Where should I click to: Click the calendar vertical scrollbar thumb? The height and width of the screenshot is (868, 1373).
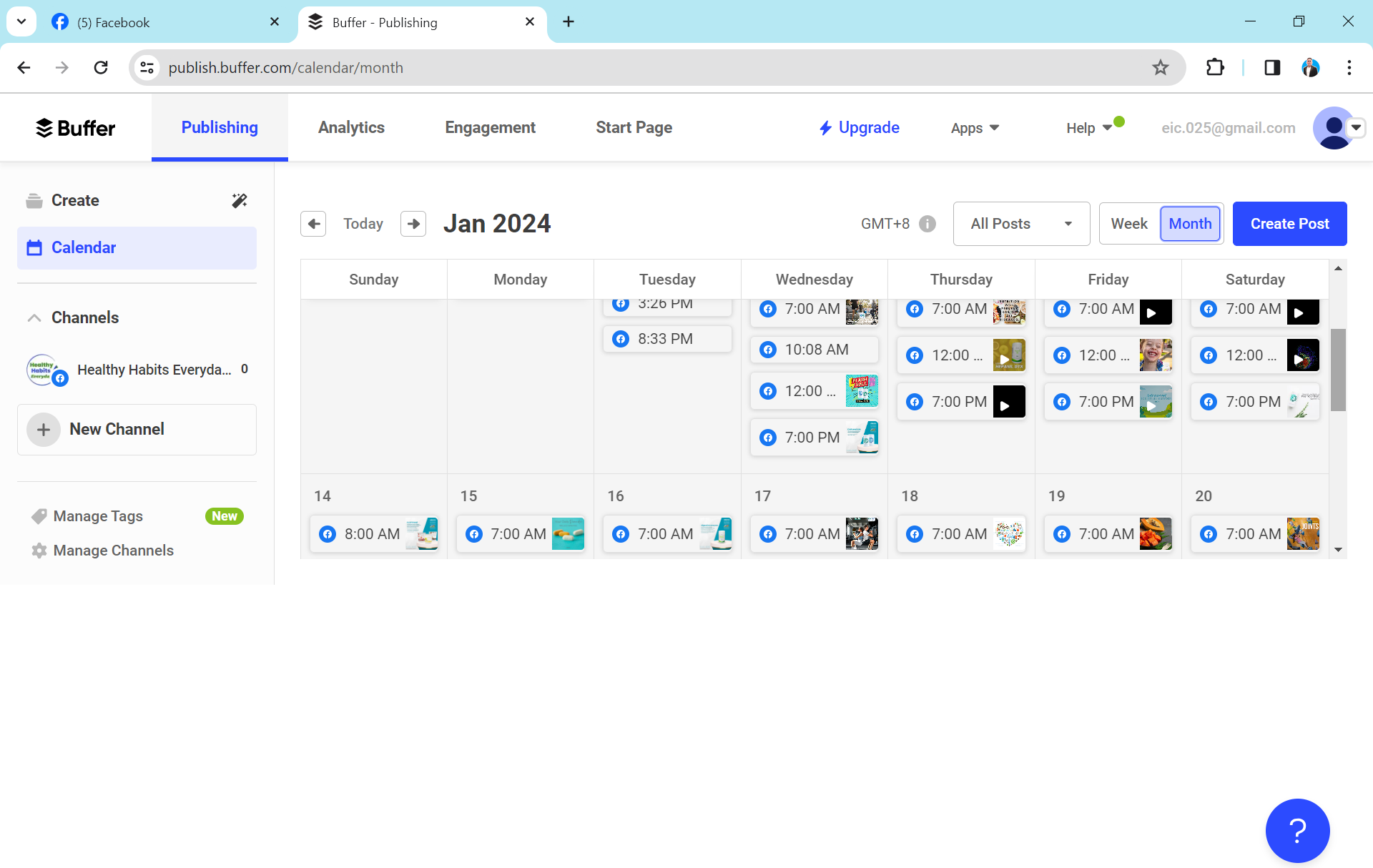click(x=1338, y=370)
